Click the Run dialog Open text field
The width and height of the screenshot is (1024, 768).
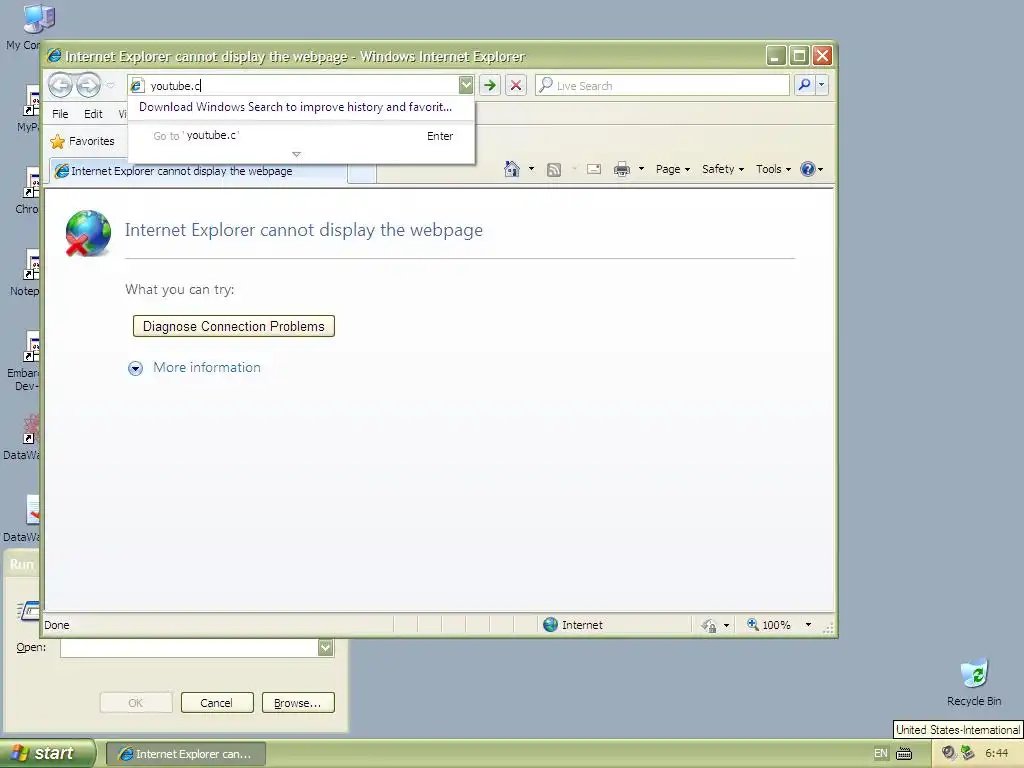pos(189,647)
